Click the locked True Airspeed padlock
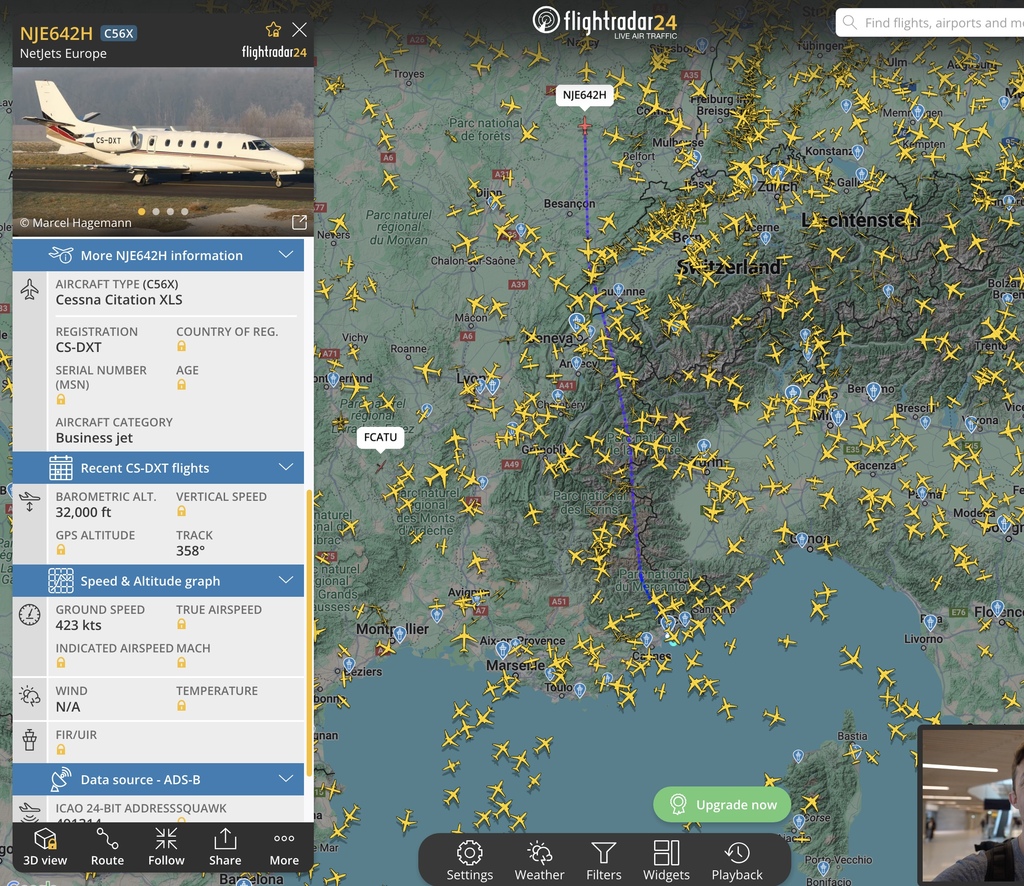1024x886 pixels. point(182,624)
